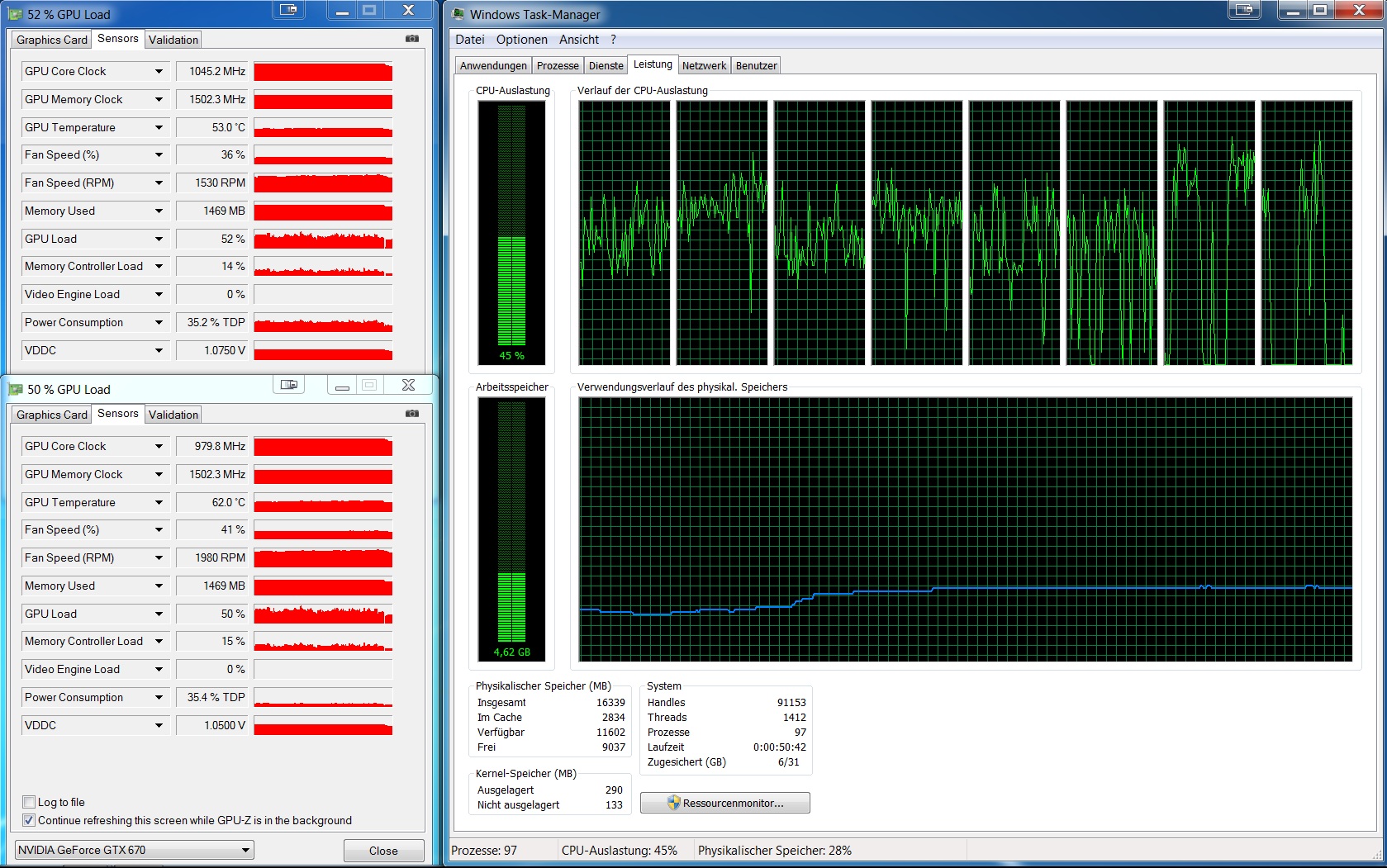
Task: Minimize the Task-Manager window
Action: (1294, 10)
